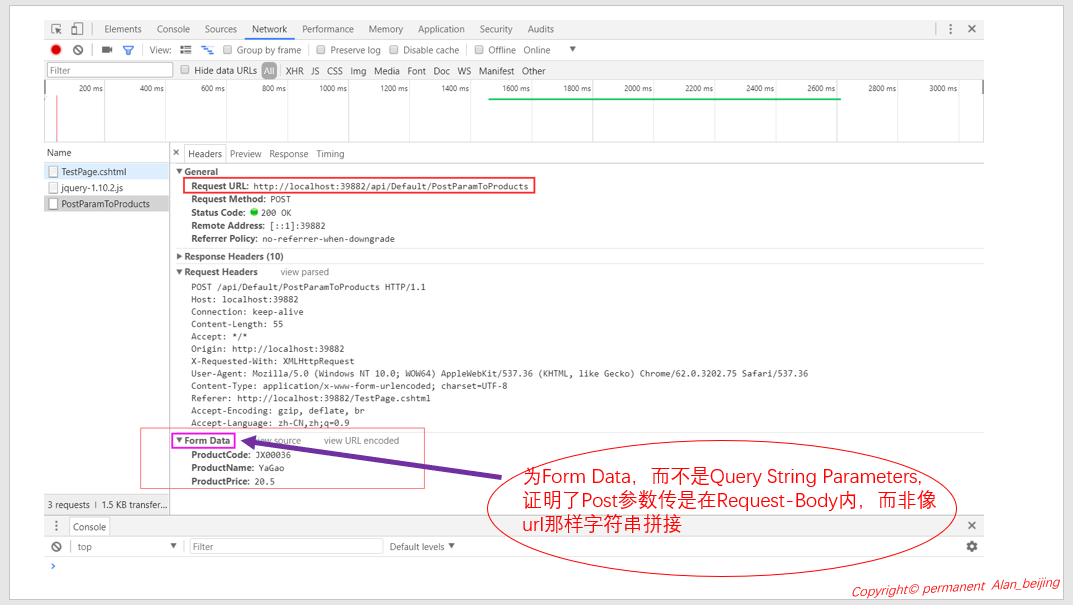Select the Console drawer tab
The width and height of the screenshot is (1073, 605).
coord(89,526)
